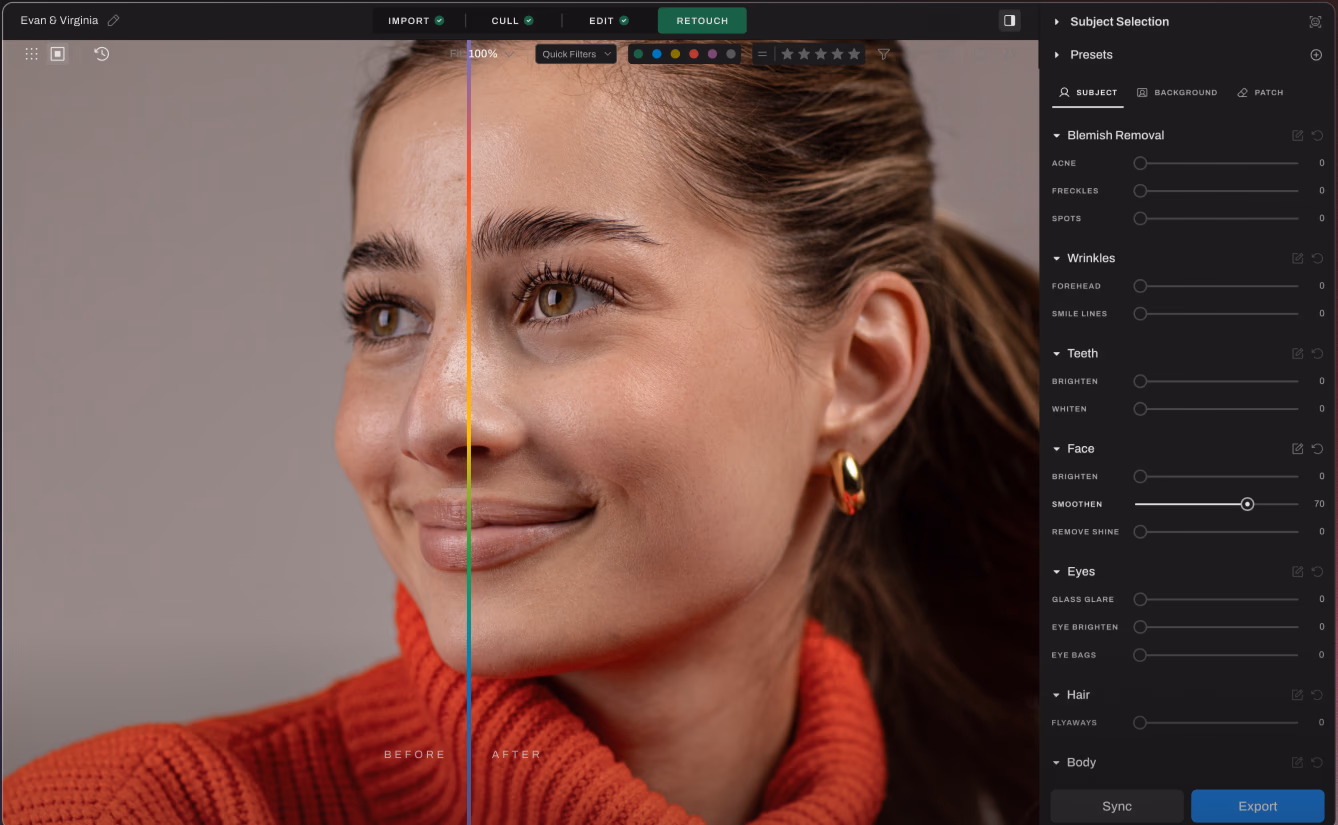
Task: Select the Subject tab
Action: point(1088,92)
